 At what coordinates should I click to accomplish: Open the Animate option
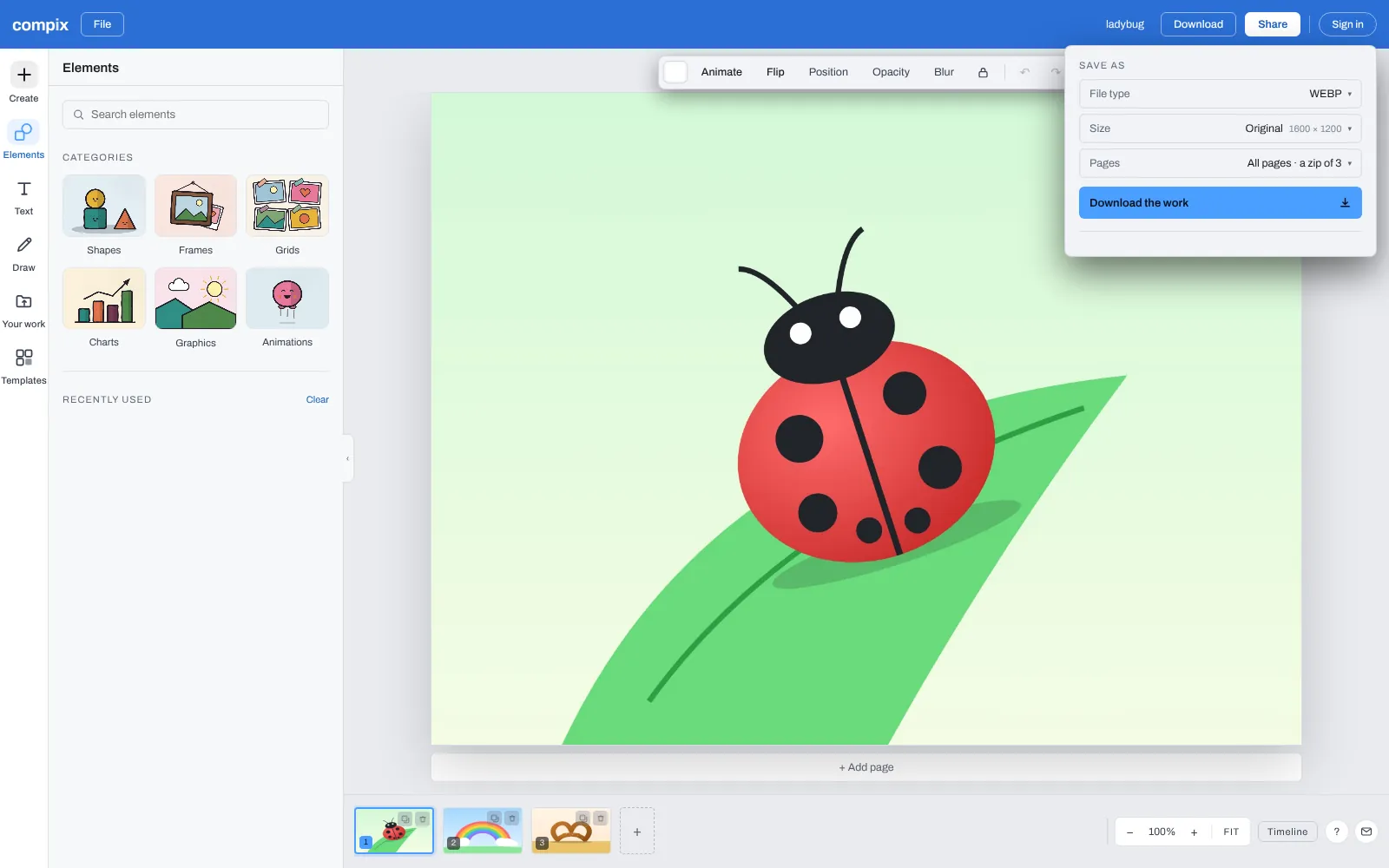721,72
